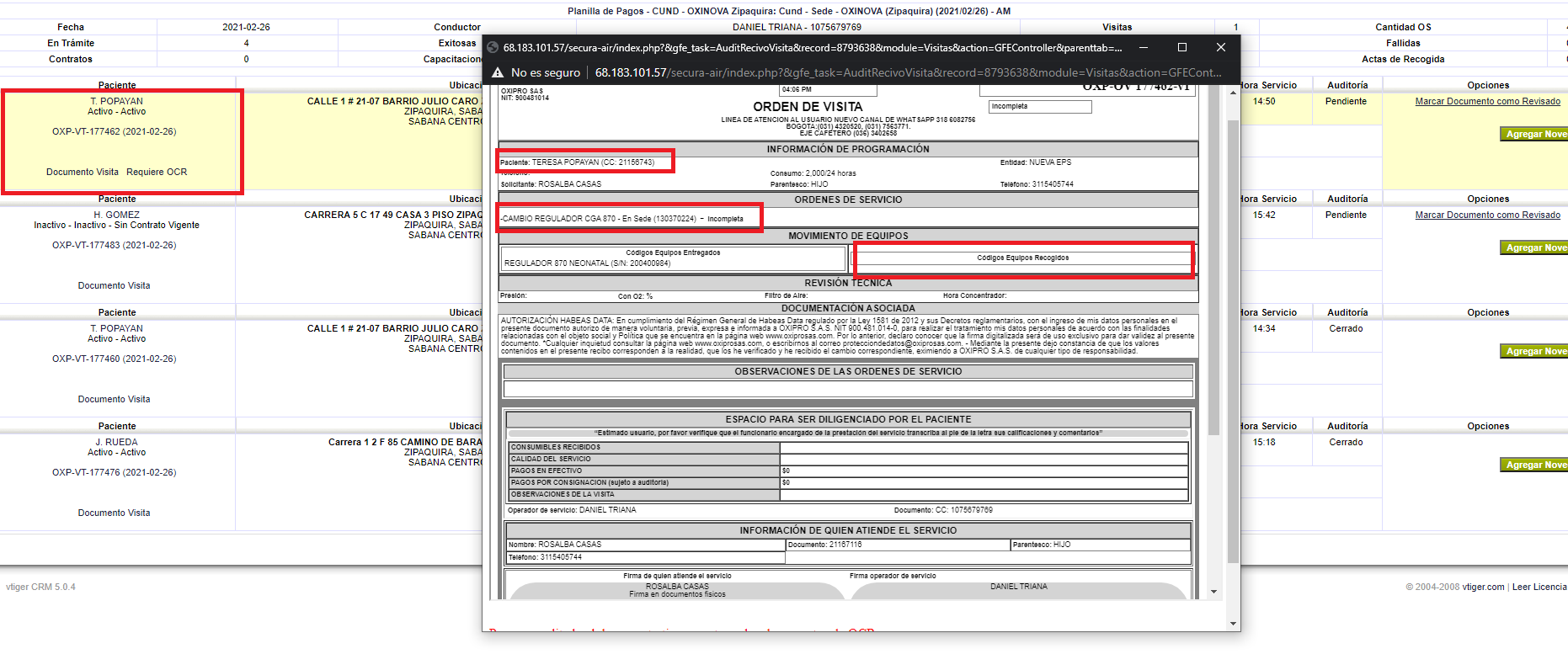Click the CONSUMIBLES RECIBIDOS value cell

point(984,447)
